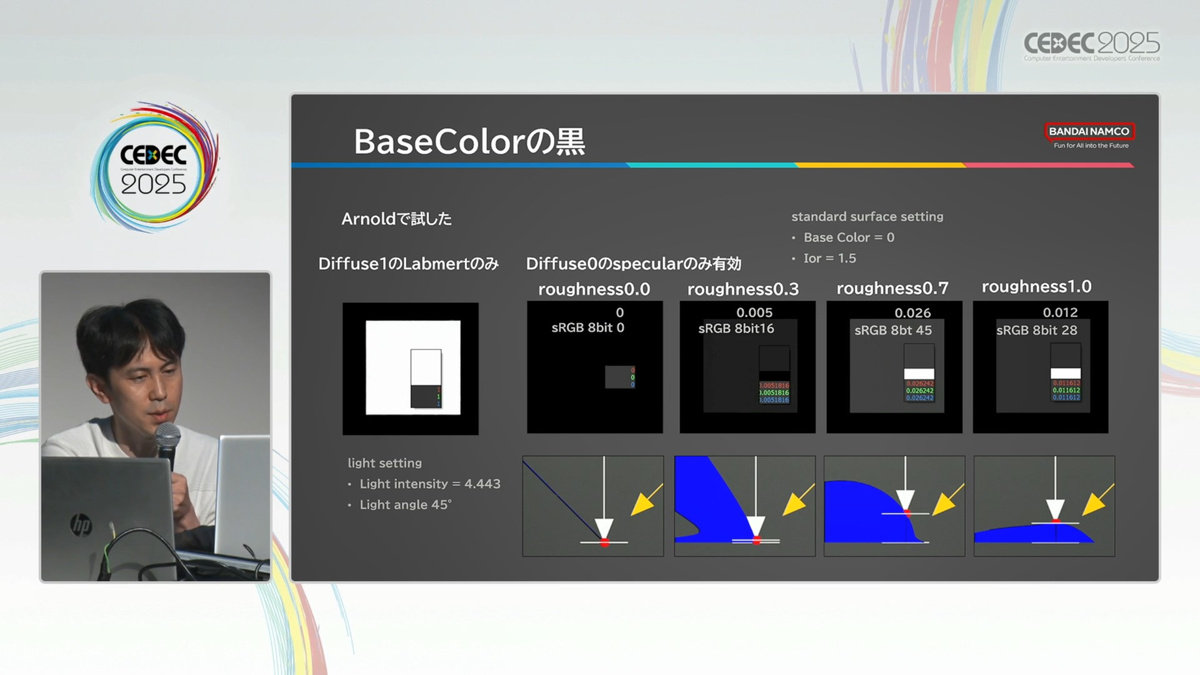Click the CEDEC 2025 logo in top-right corner
Screen dimensions: 1200x675
[1091, 46]
